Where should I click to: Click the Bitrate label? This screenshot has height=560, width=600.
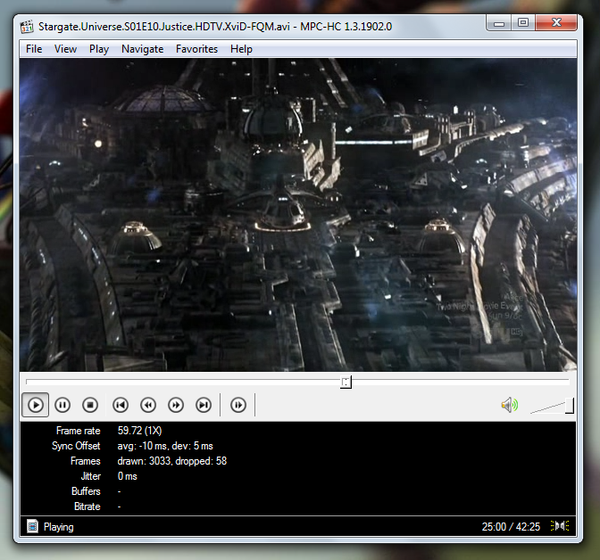click(x=87, y=506)
